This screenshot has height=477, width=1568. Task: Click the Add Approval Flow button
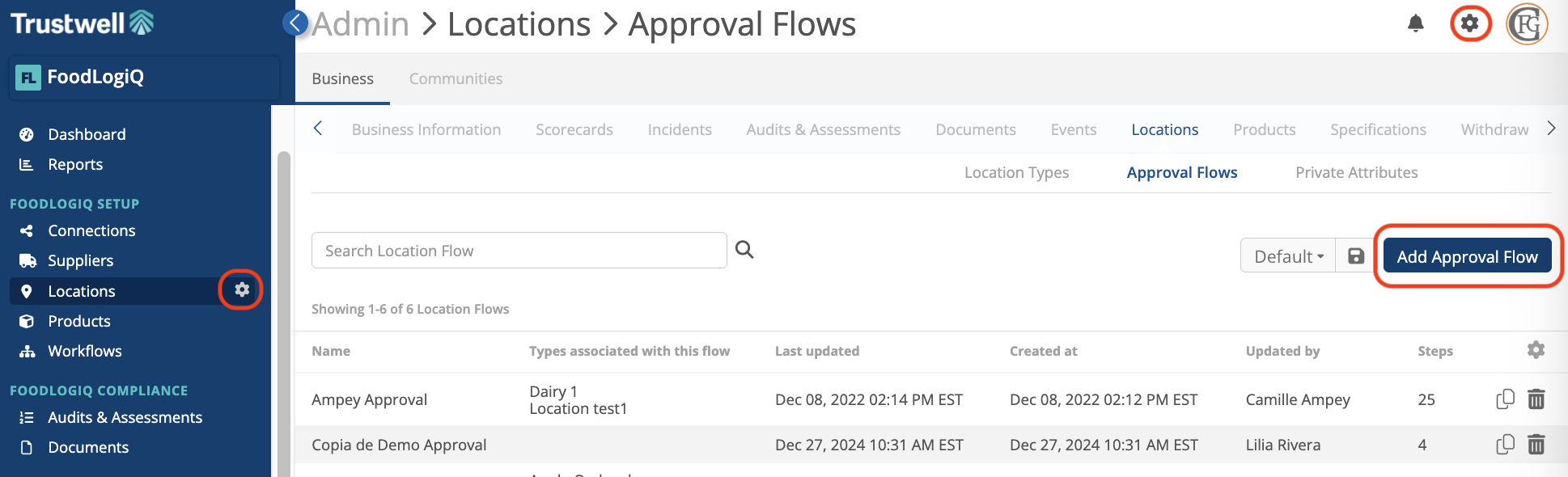(1467, 256)
